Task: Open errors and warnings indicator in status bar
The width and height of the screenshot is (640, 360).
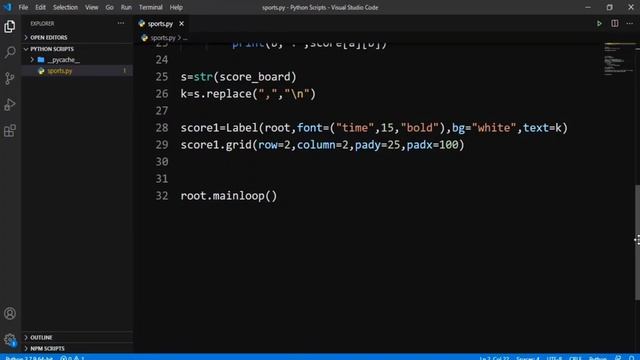Action: click(73, 358)
